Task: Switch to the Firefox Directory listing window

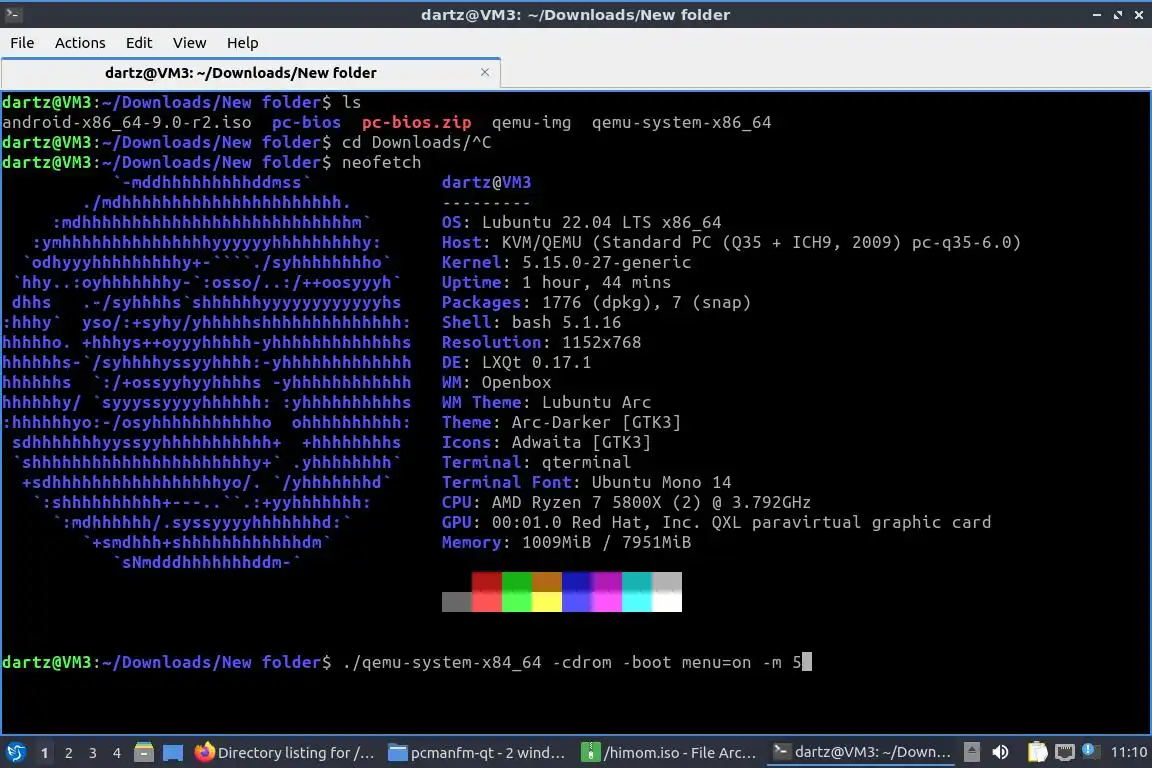Action: 285,752
